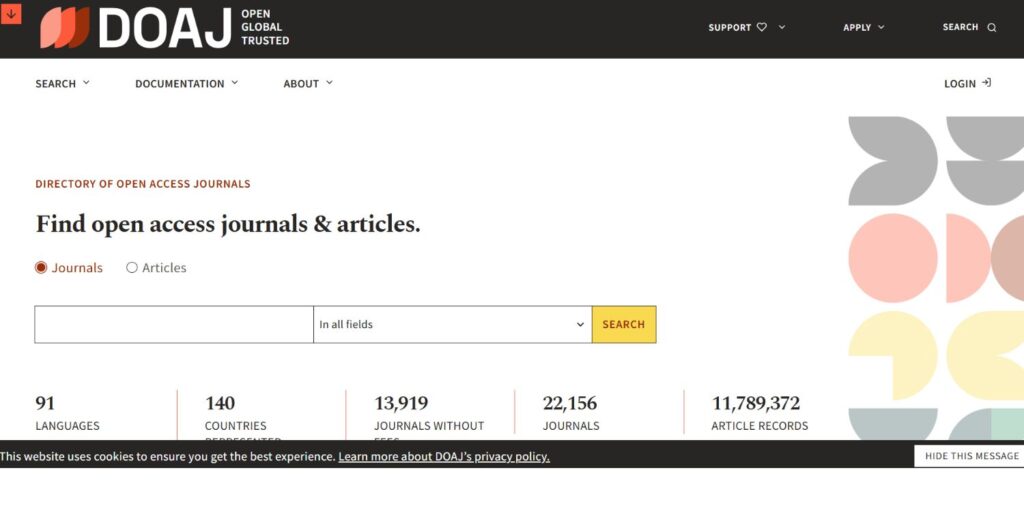1024x524 pixels.
Task: Click the heart icon next to Support
Action: click(762, 28)
